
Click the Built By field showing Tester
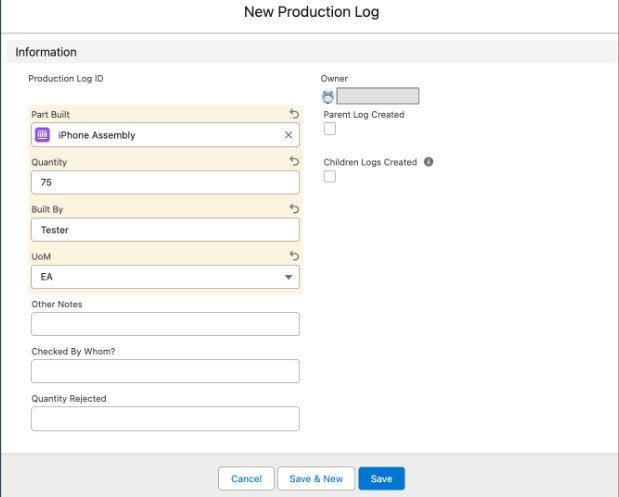tap(165, 230)
